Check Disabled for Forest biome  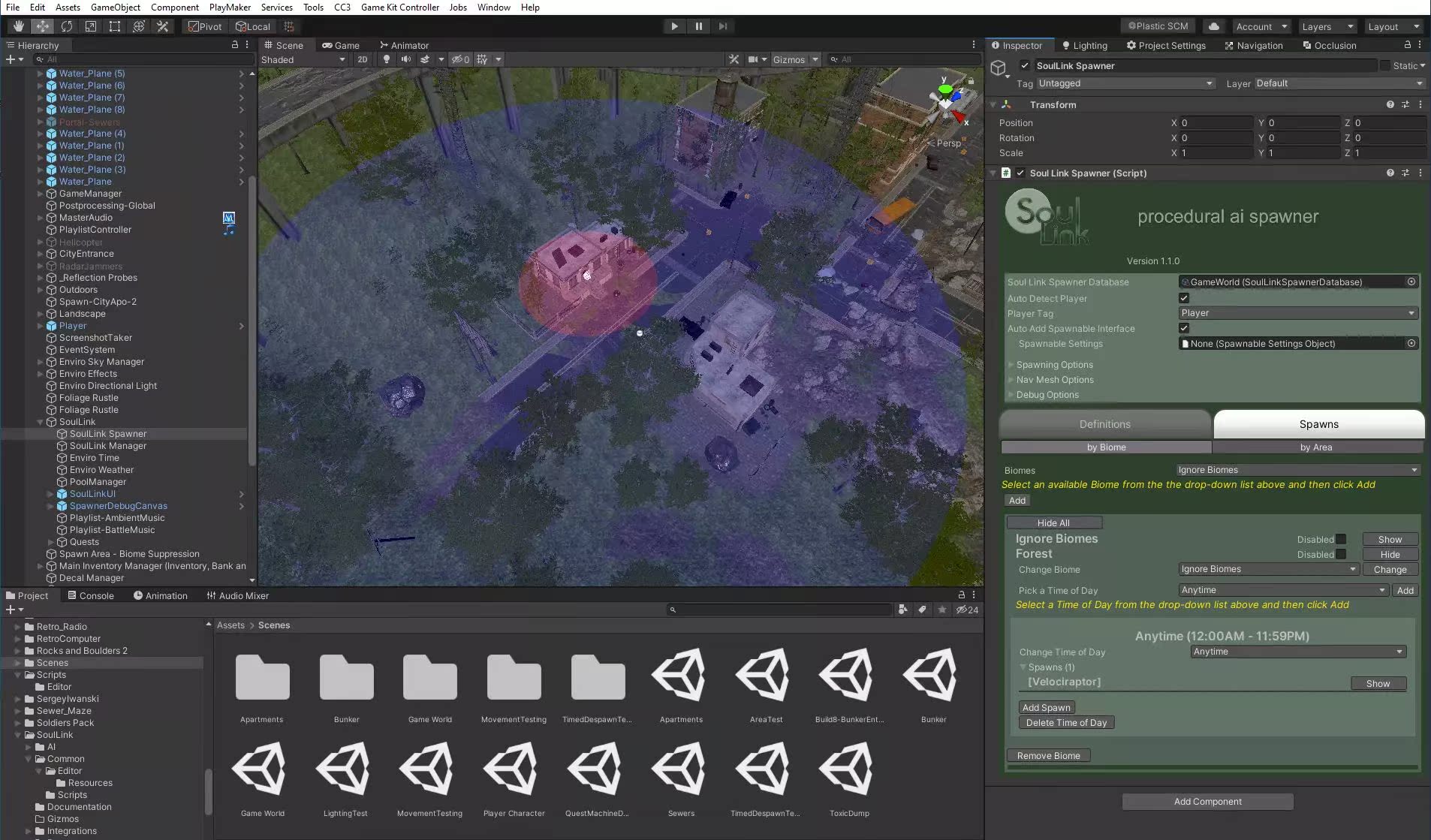[1341, 554]
